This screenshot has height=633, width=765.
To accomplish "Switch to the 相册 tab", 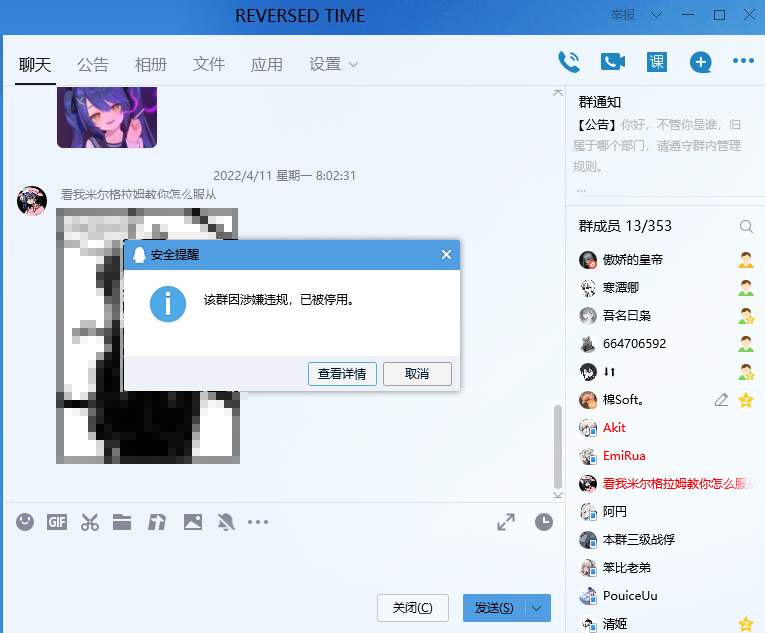I will pyautogui.click(x=151, y=64).
